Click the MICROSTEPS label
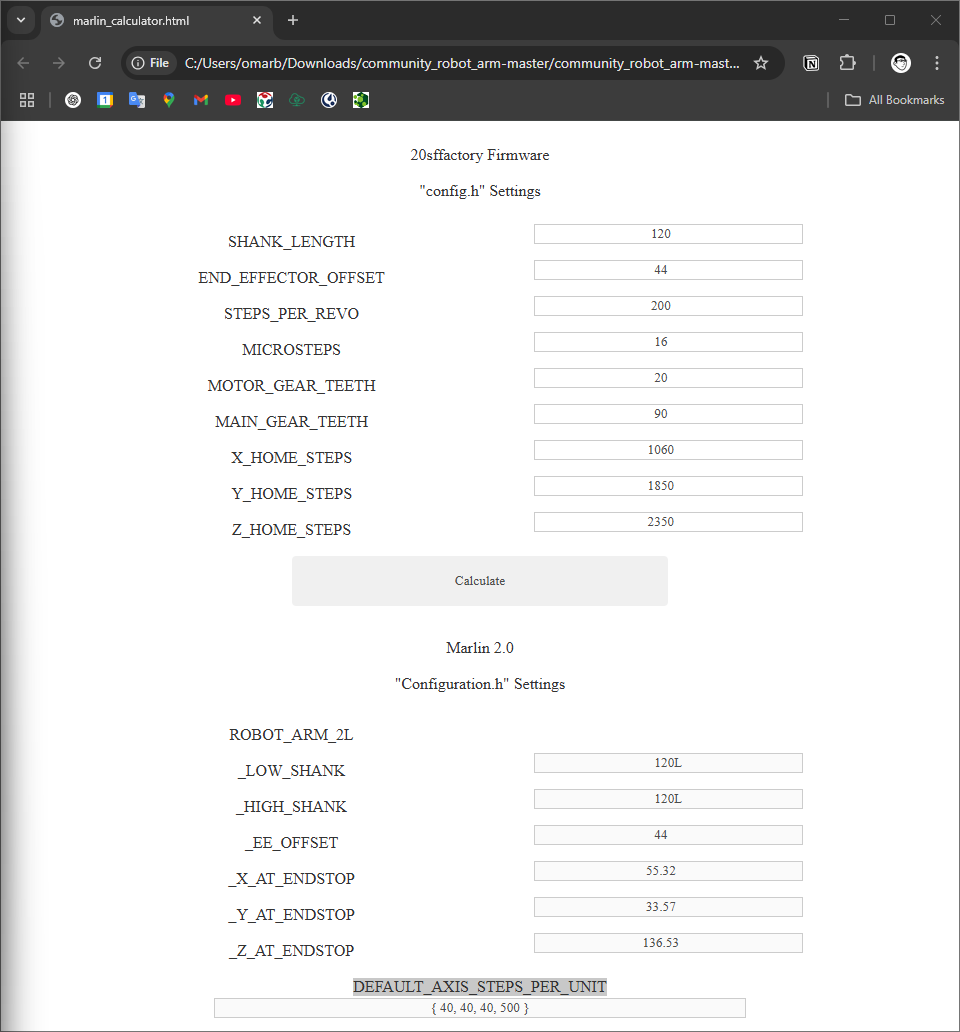 291,350
